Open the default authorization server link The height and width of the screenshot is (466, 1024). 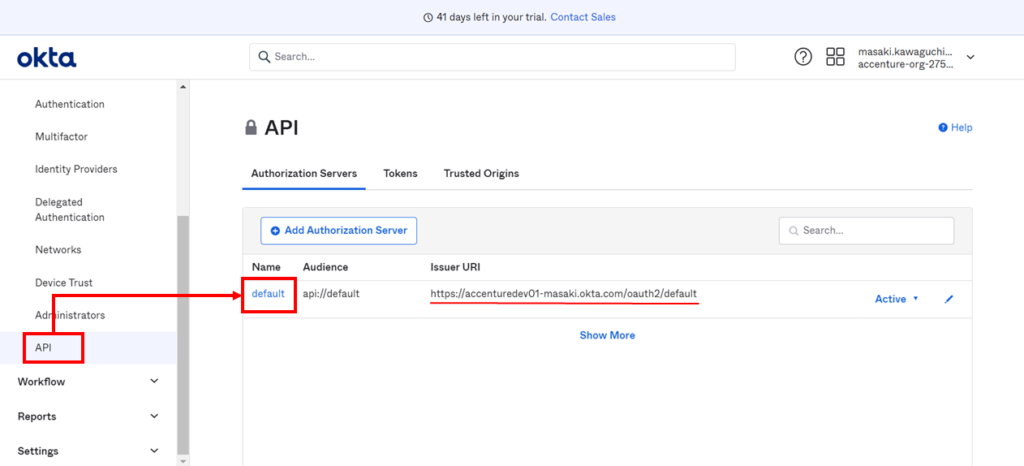(x=268, y=294)
